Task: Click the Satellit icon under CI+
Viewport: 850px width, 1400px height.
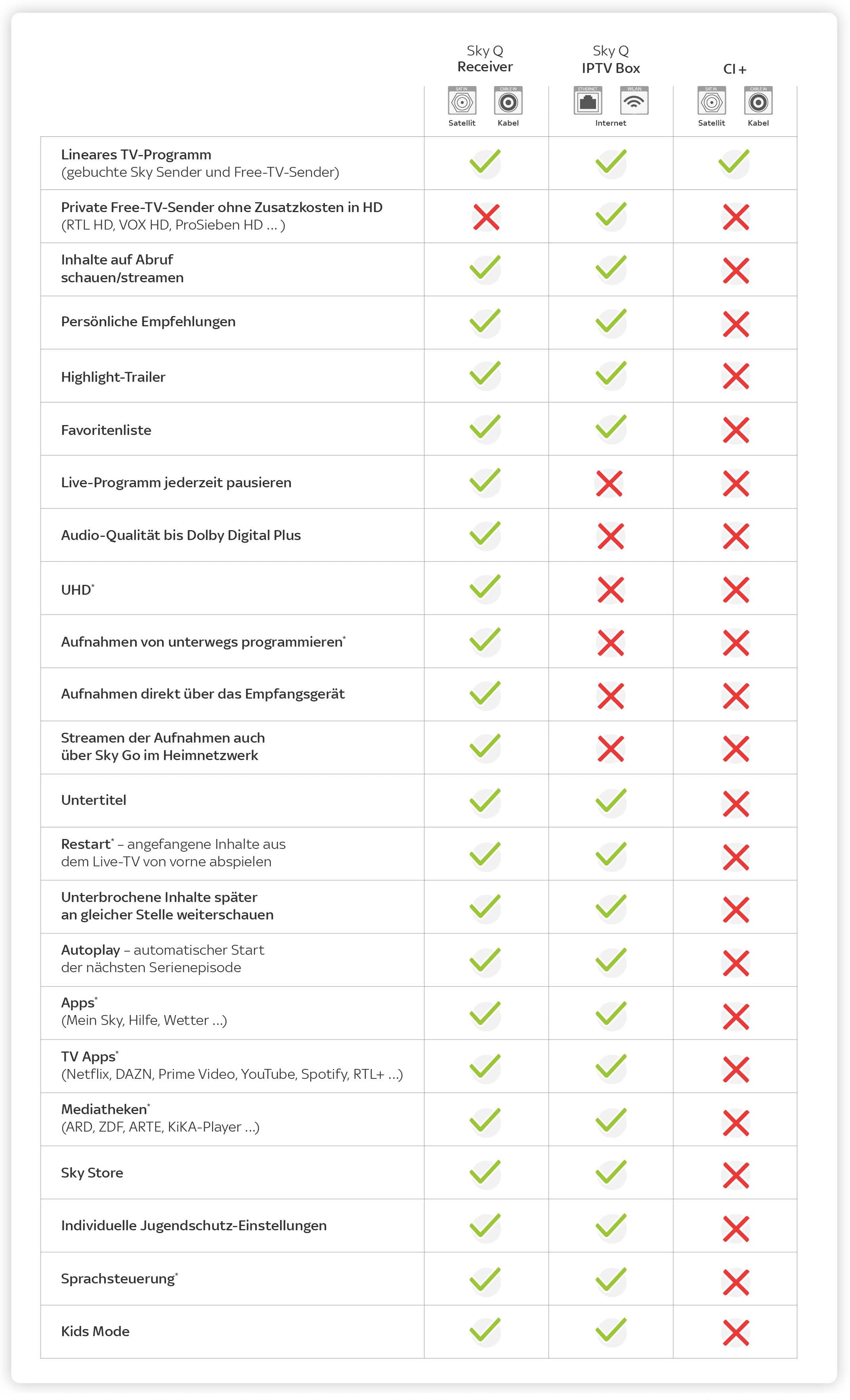Action: point(711,102)
